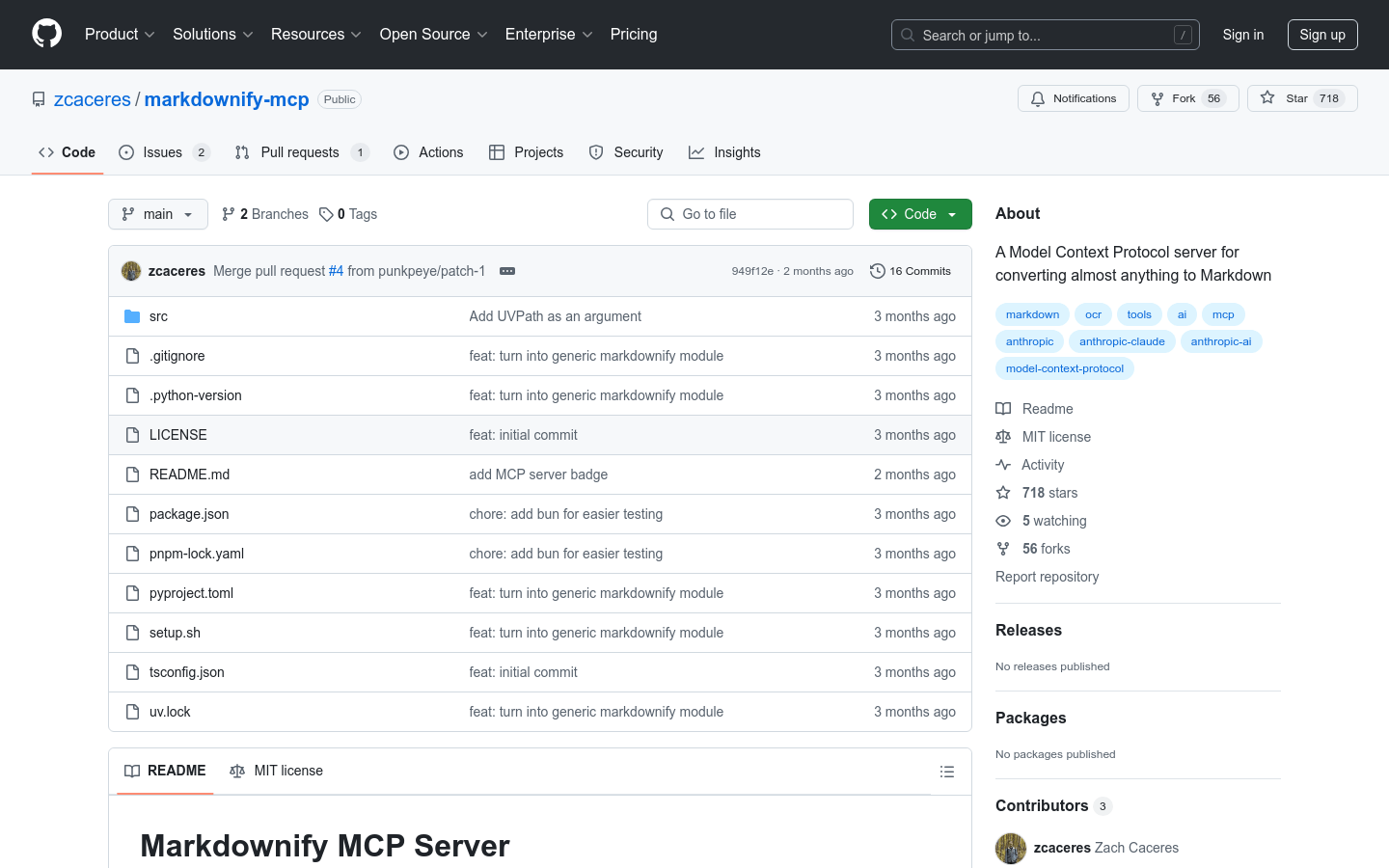This screenshot has width=1389, height=868.
Task: Click the ocr topic tag
Action: pos(1093,314)
